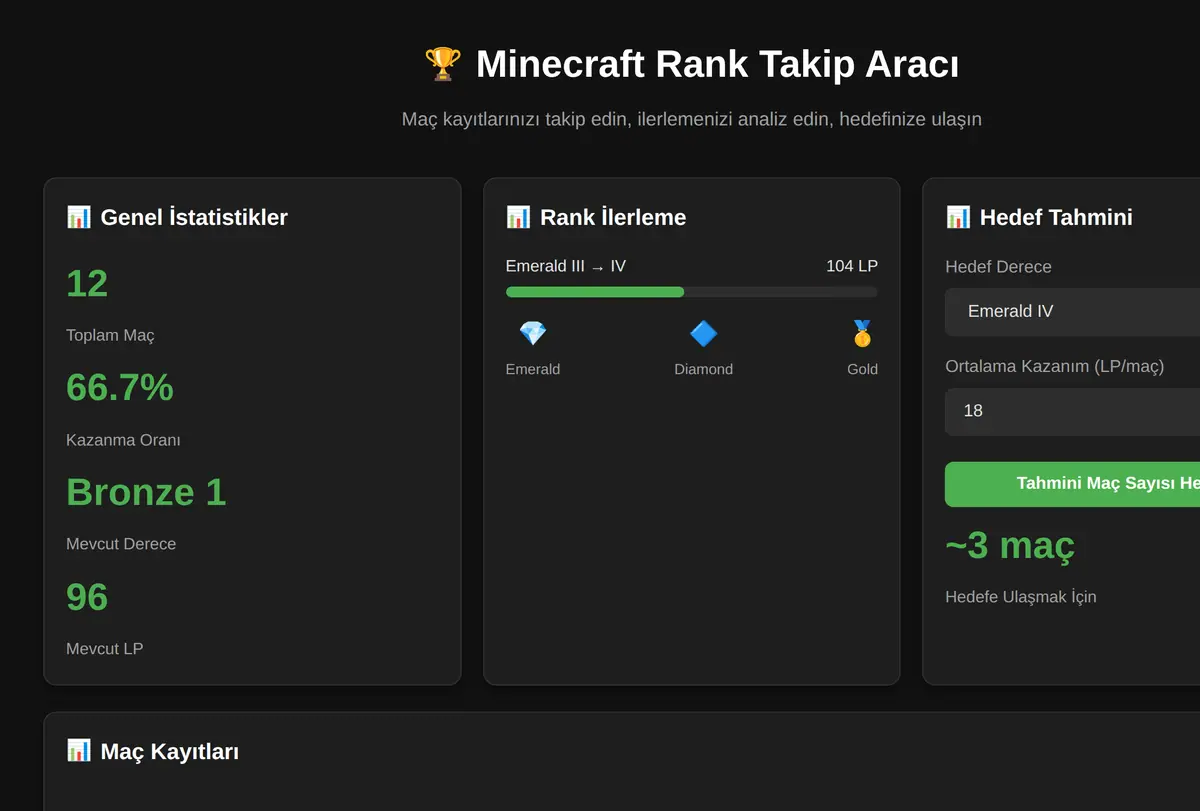The width and height of the screenshot is (1200, 811).
Task: Click the Ortalama Kazanım input containing 18
Action: point(1072,411)
